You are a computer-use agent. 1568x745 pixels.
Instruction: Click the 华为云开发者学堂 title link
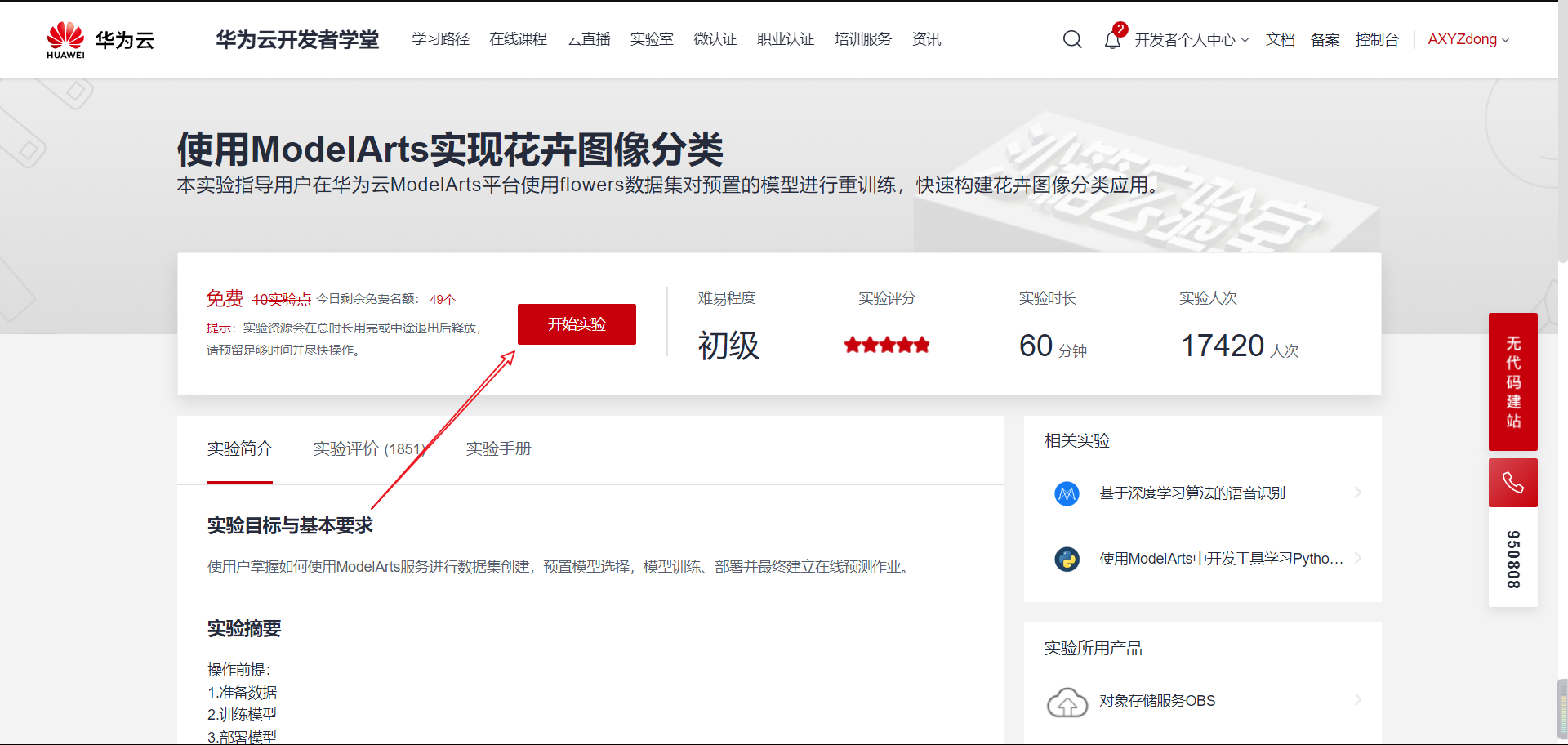pos(298,40)
